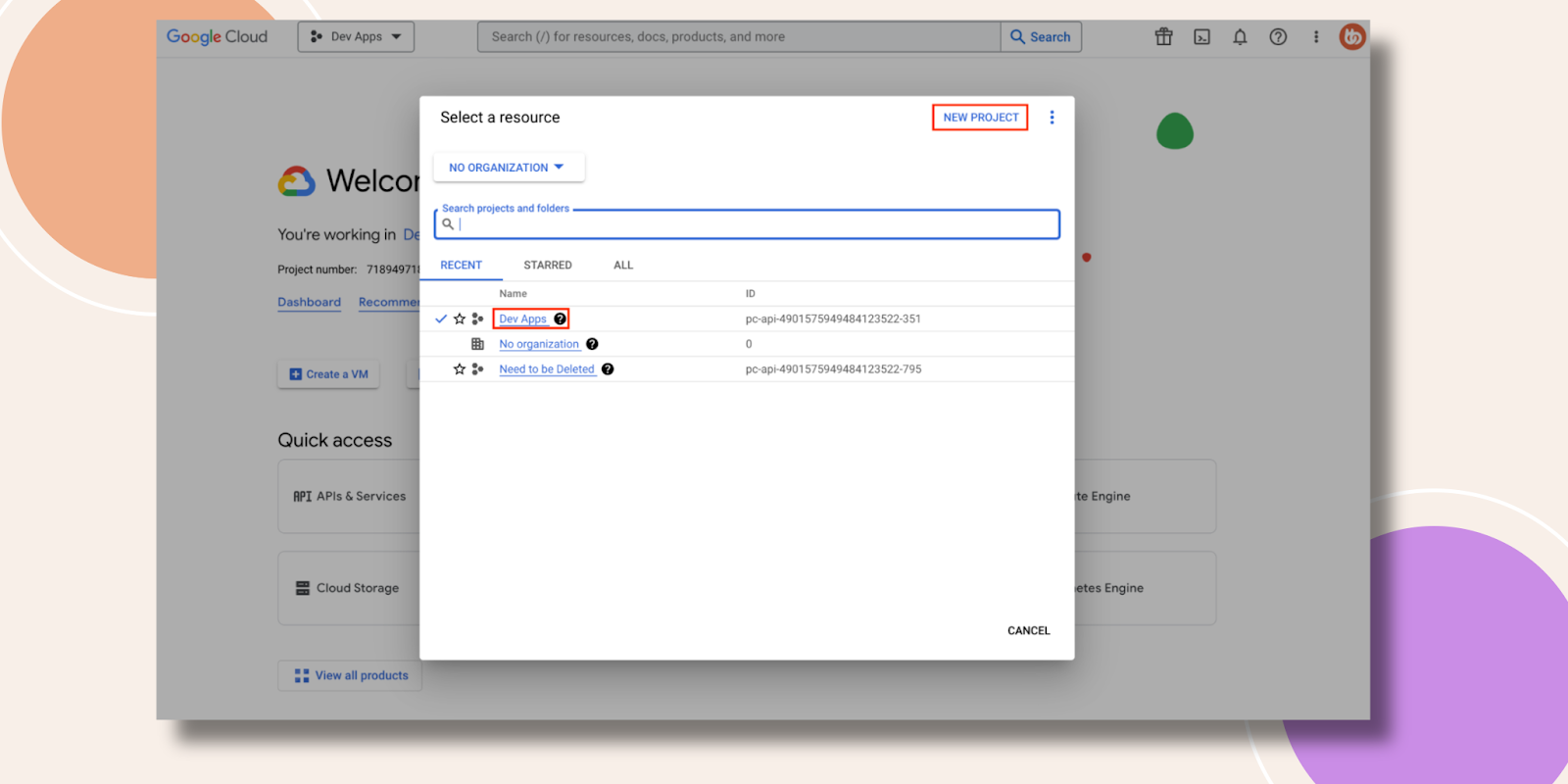The image size is (1568, 784).
Task: Click organization grid icon in No organization row
Action: coord(477,344)
